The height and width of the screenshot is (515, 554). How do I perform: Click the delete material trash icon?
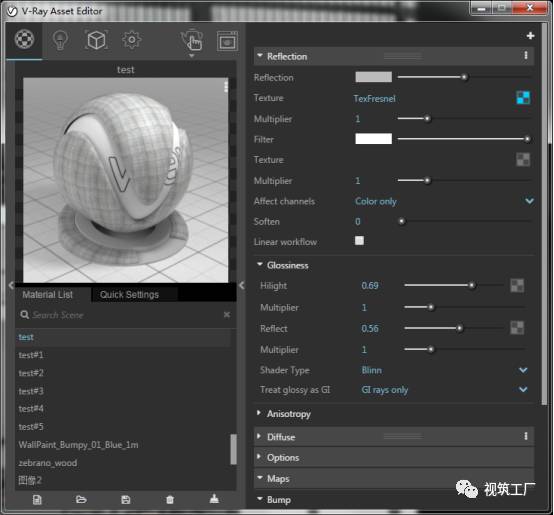[170, 499]
